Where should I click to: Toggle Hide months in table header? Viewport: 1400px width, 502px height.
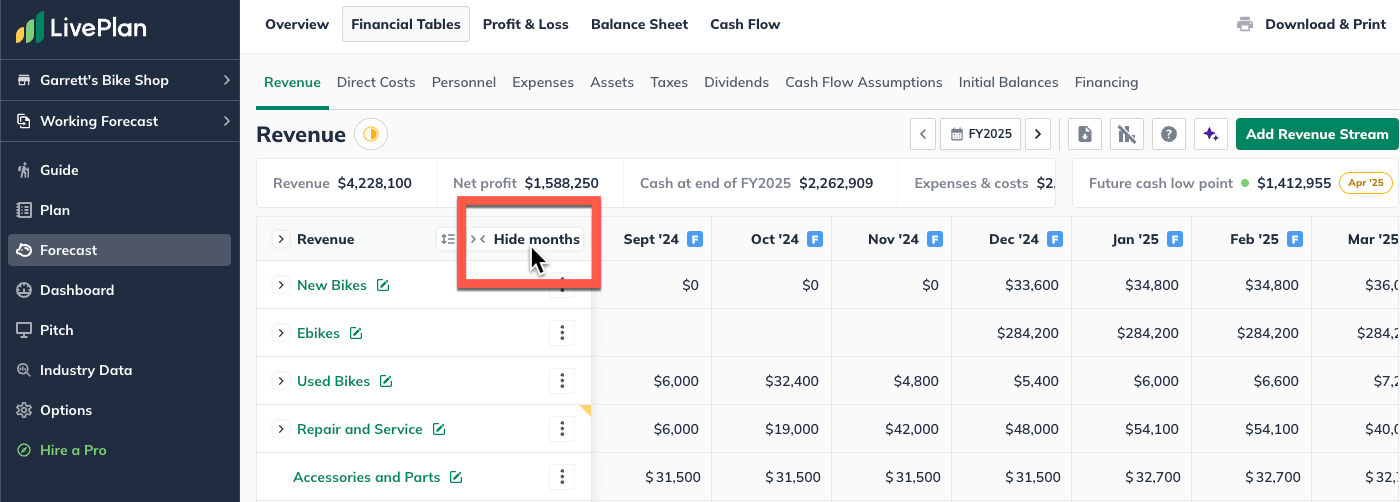pos(525,239)
